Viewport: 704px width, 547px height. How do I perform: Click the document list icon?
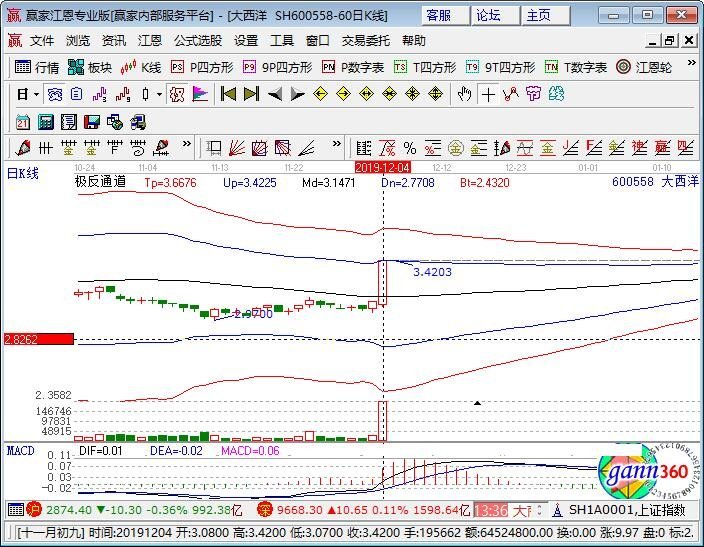coord(69,122)
